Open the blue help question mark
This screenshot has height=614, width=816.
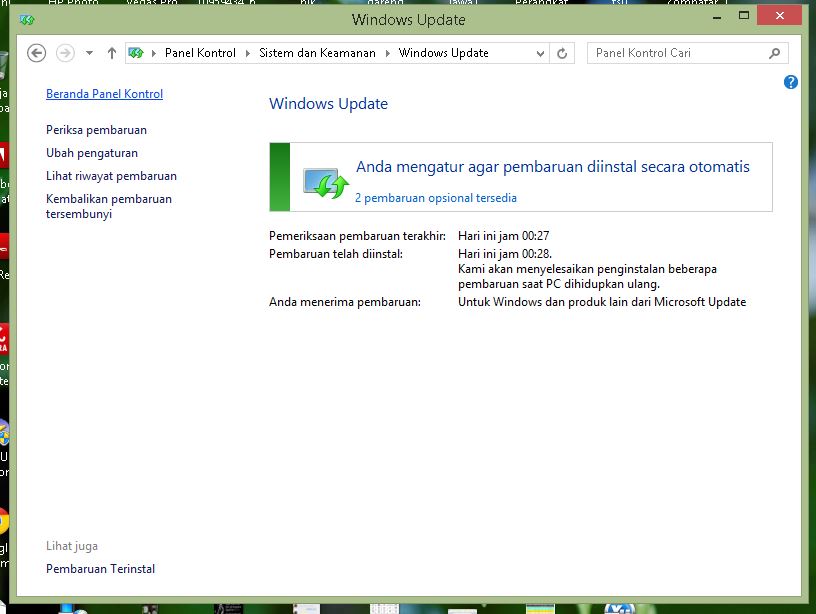[790, 82]
